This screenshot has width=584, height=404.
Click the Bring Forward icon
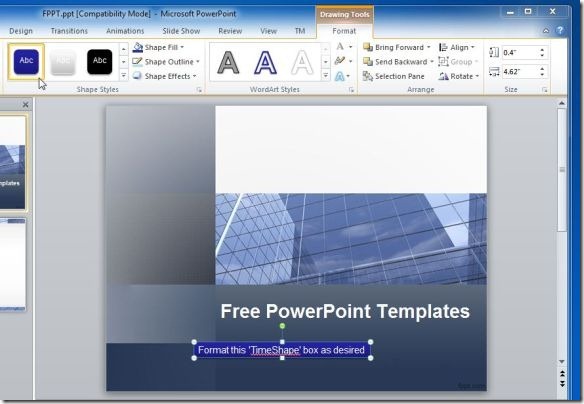(368, 47)
